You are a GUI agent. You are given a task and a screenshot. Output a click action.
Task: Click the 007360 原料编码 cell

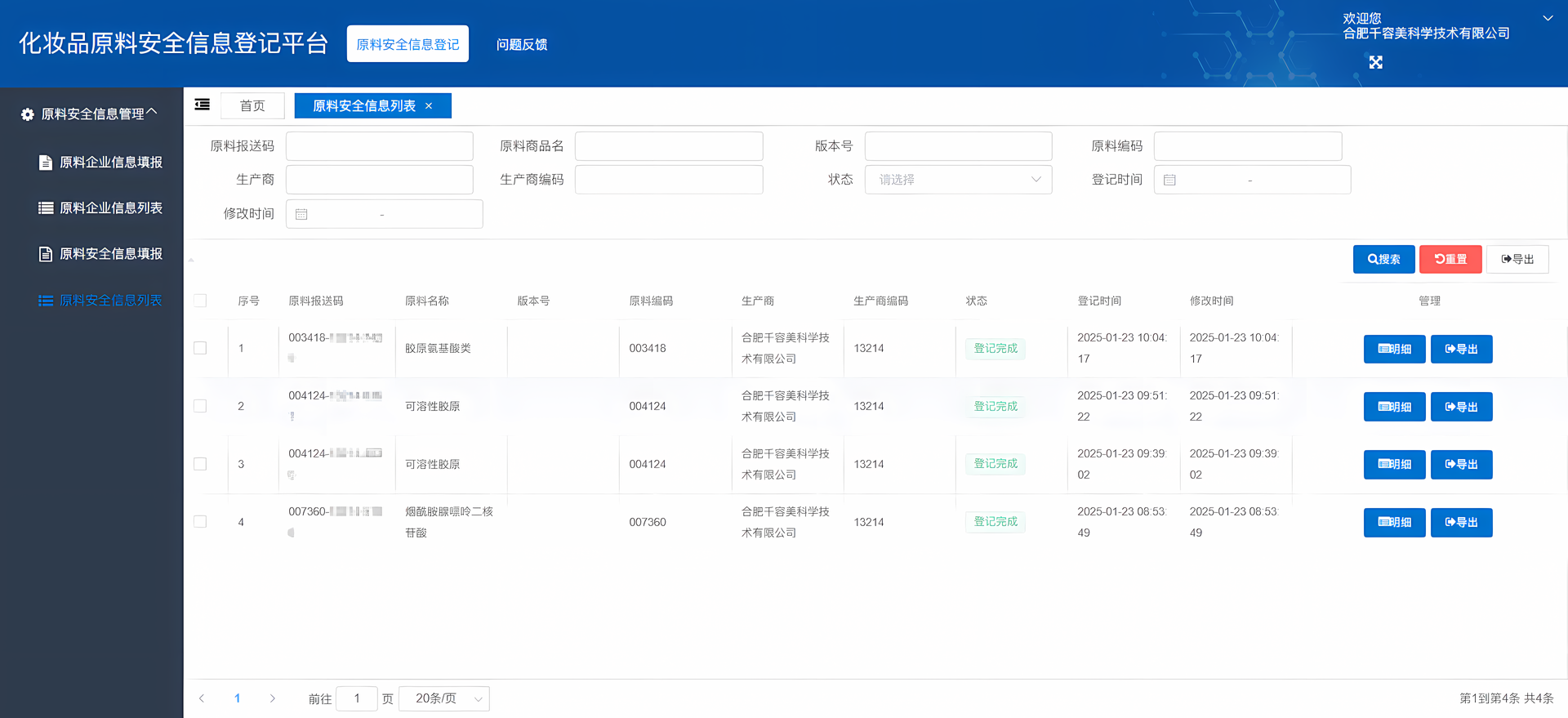pyautogui.click(x=648, y=522)
